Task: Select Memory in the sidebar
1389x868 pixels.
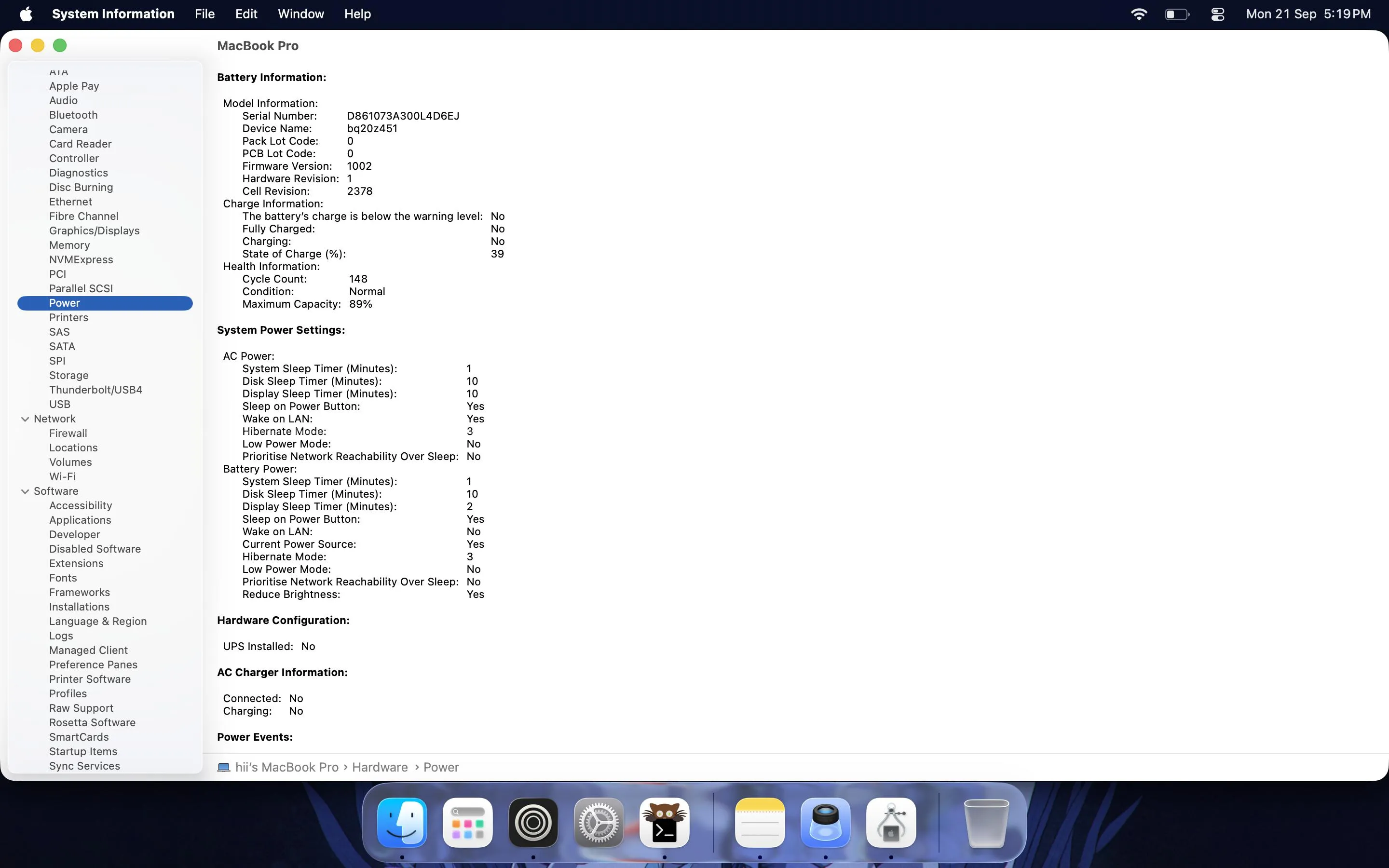Action: pos(69,245)
